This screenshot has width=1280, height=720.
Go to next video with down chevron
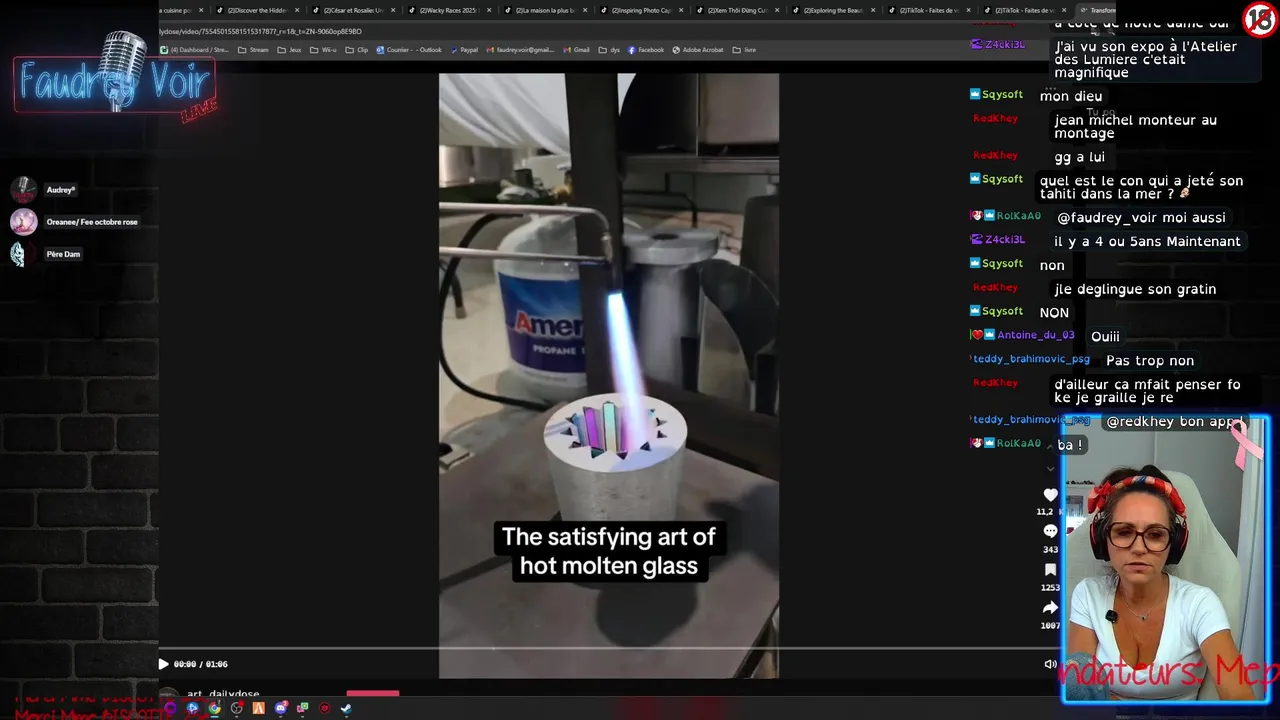pyautogui.click(x=1050, y=468)
